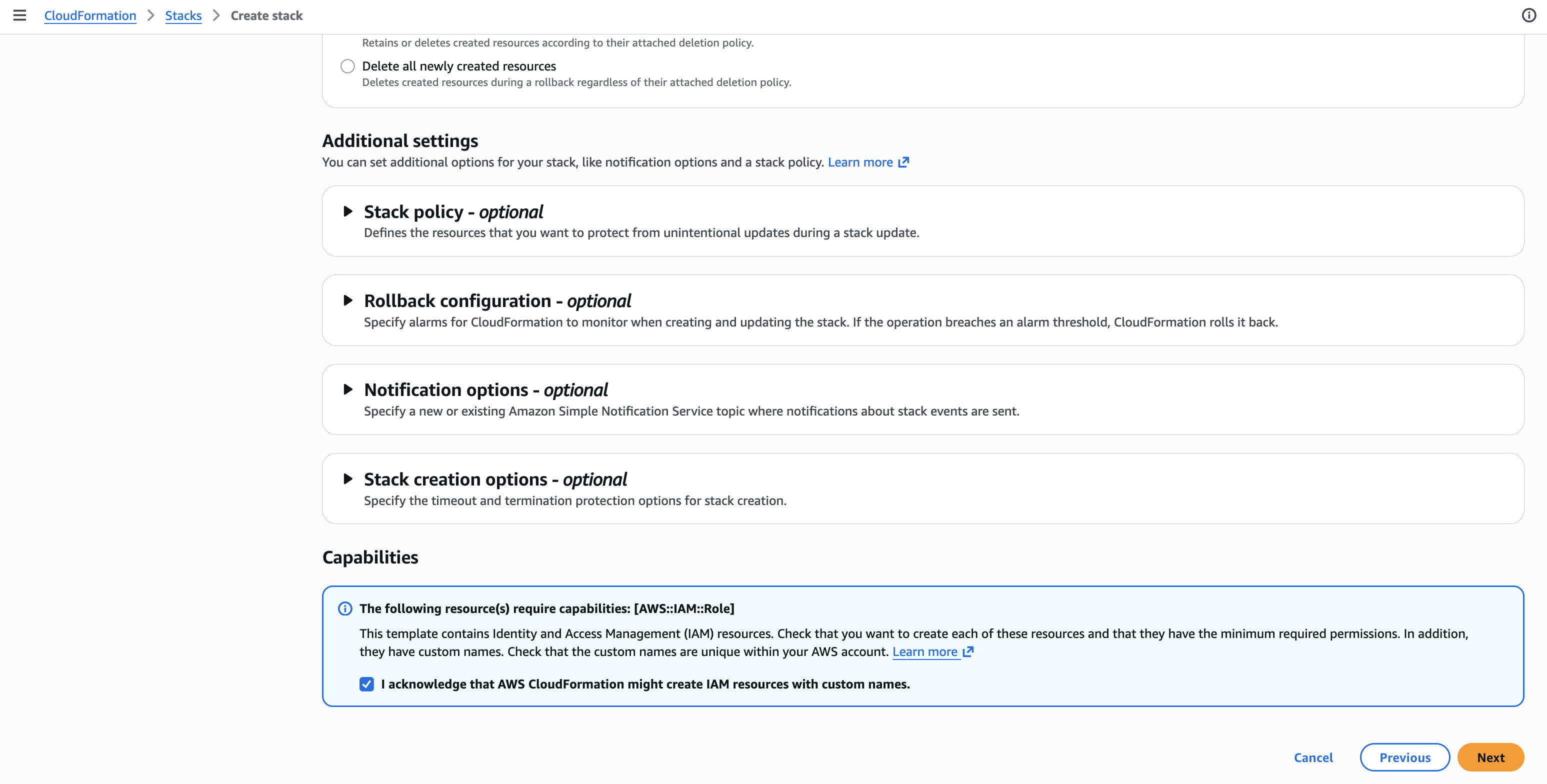Click the chevron between CloudFormation and Stacks breadcrumbs
Screen dimensions: 1547x784
(150, 15)
